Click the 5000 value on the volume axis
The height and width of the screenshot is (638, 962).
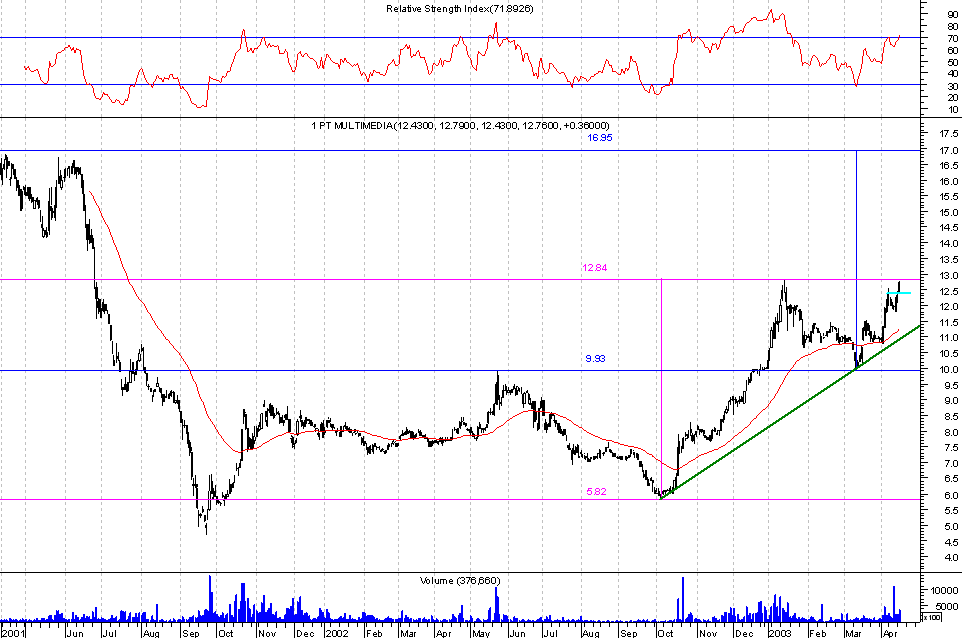tap(947, 606)
